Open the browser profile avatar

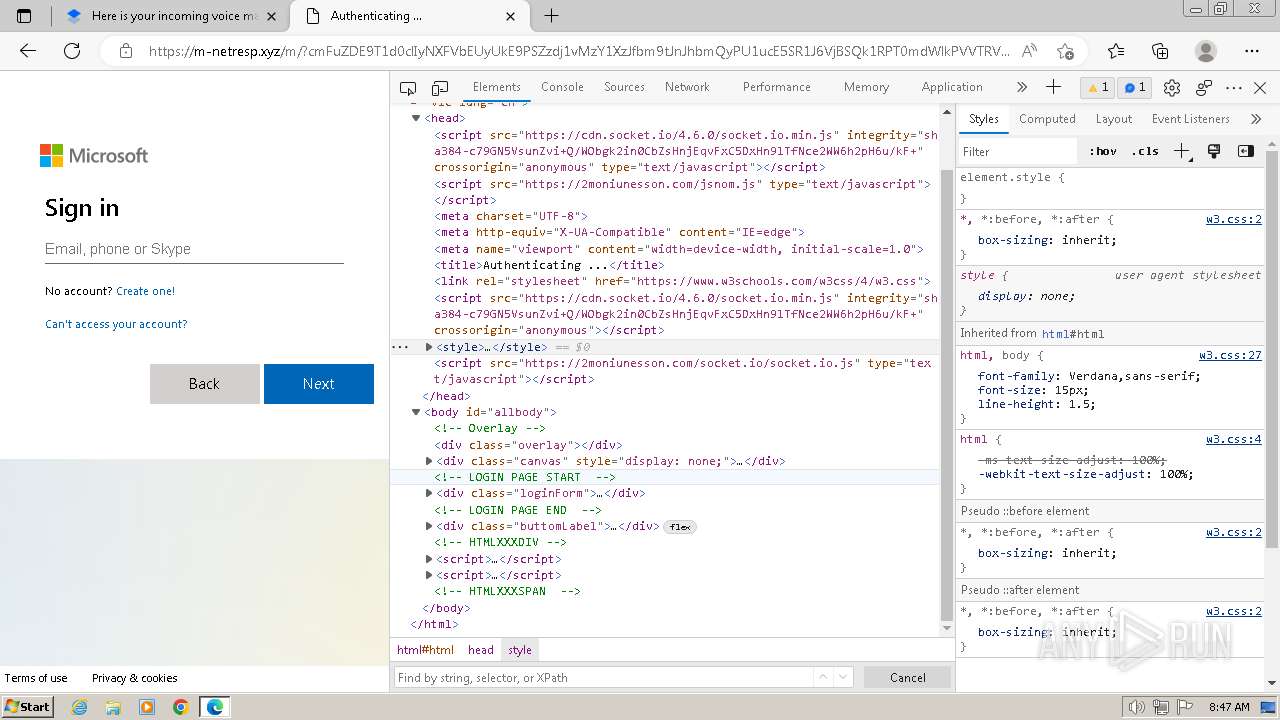point(1206,51)
